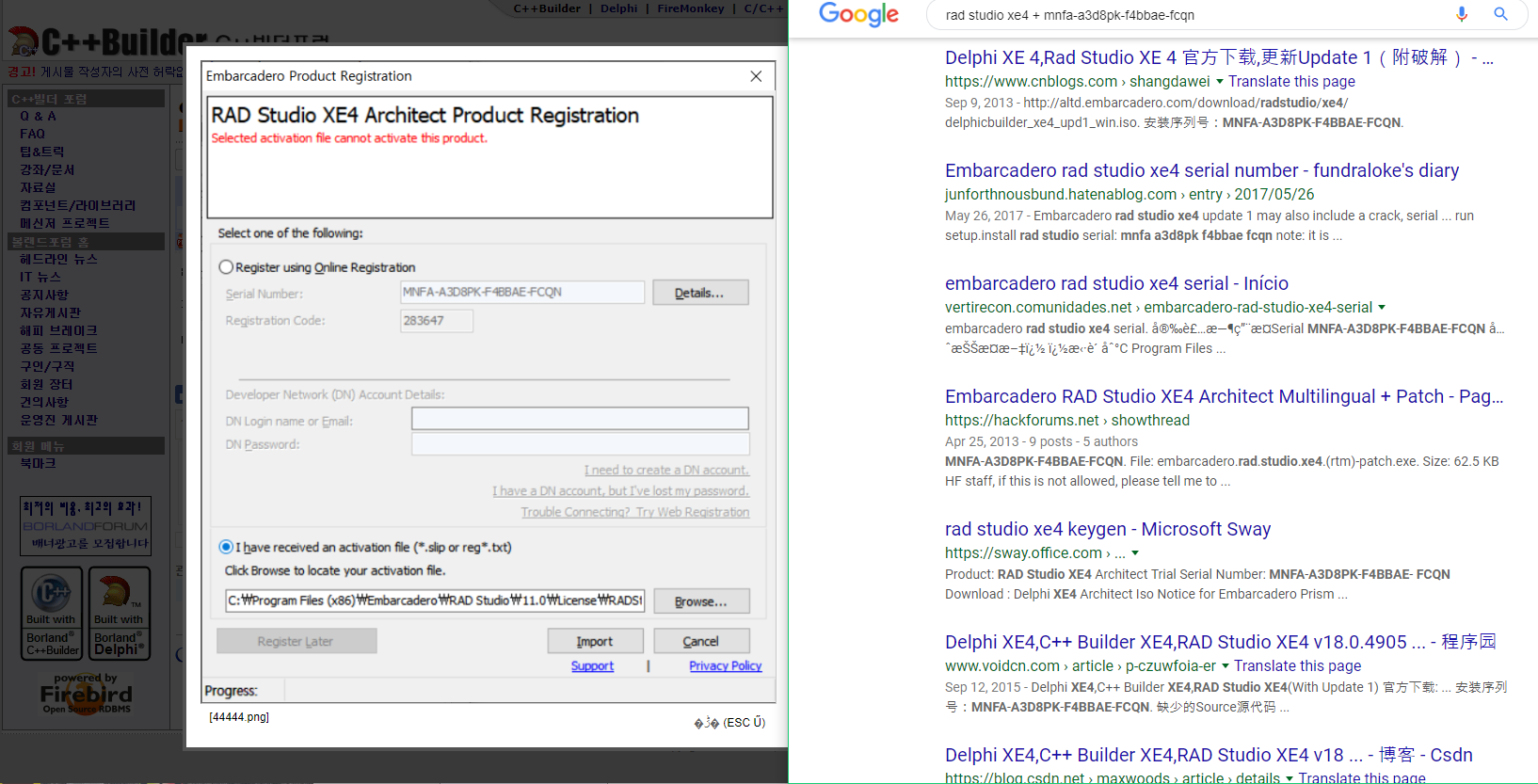Image resolution: width=1538 pixels, height=784 pixels.
Task: Open the Google logo homepage
Action: pyautogui.click(x=858, y=14)
